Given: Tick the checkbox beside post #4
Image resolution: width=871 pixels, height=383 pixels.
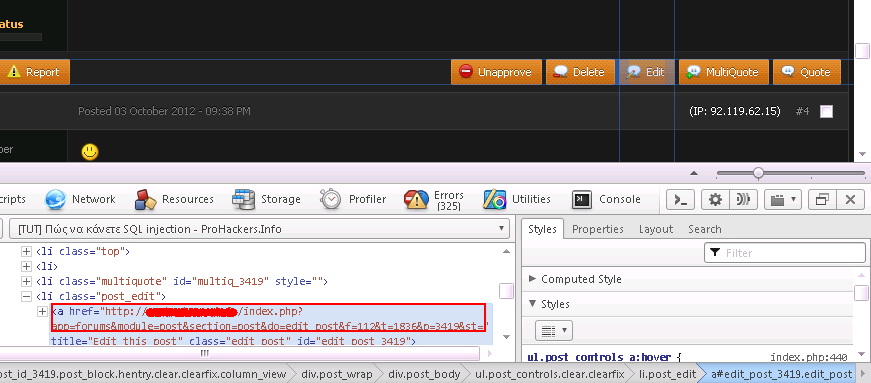Looking at the screenshot, I should [x=827, y=112].
